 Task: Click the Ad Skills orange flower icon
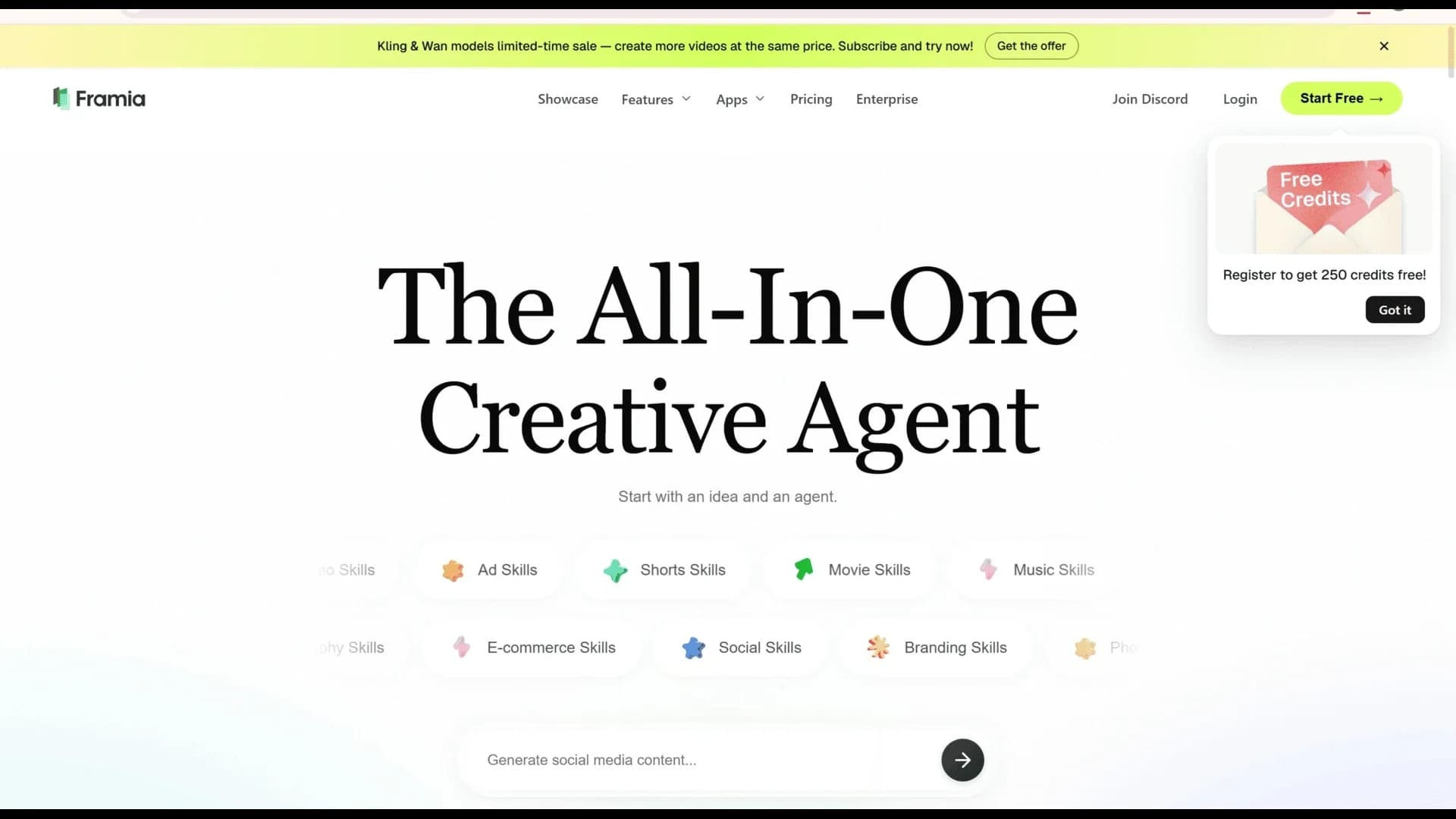[x=453, y=570]
